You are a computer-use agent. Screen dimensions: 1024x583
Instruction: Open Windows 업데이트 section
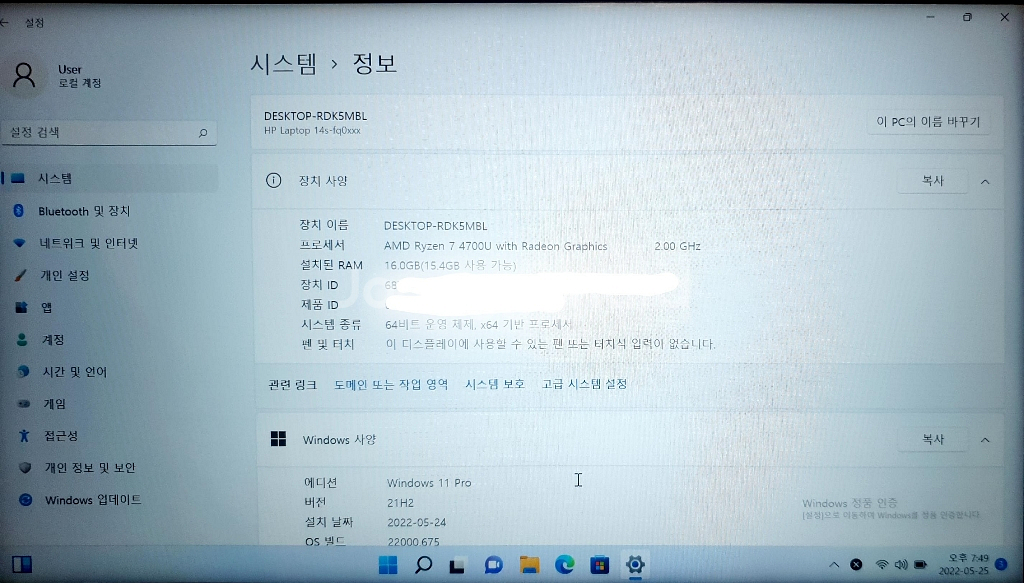[x=92, y=500]
